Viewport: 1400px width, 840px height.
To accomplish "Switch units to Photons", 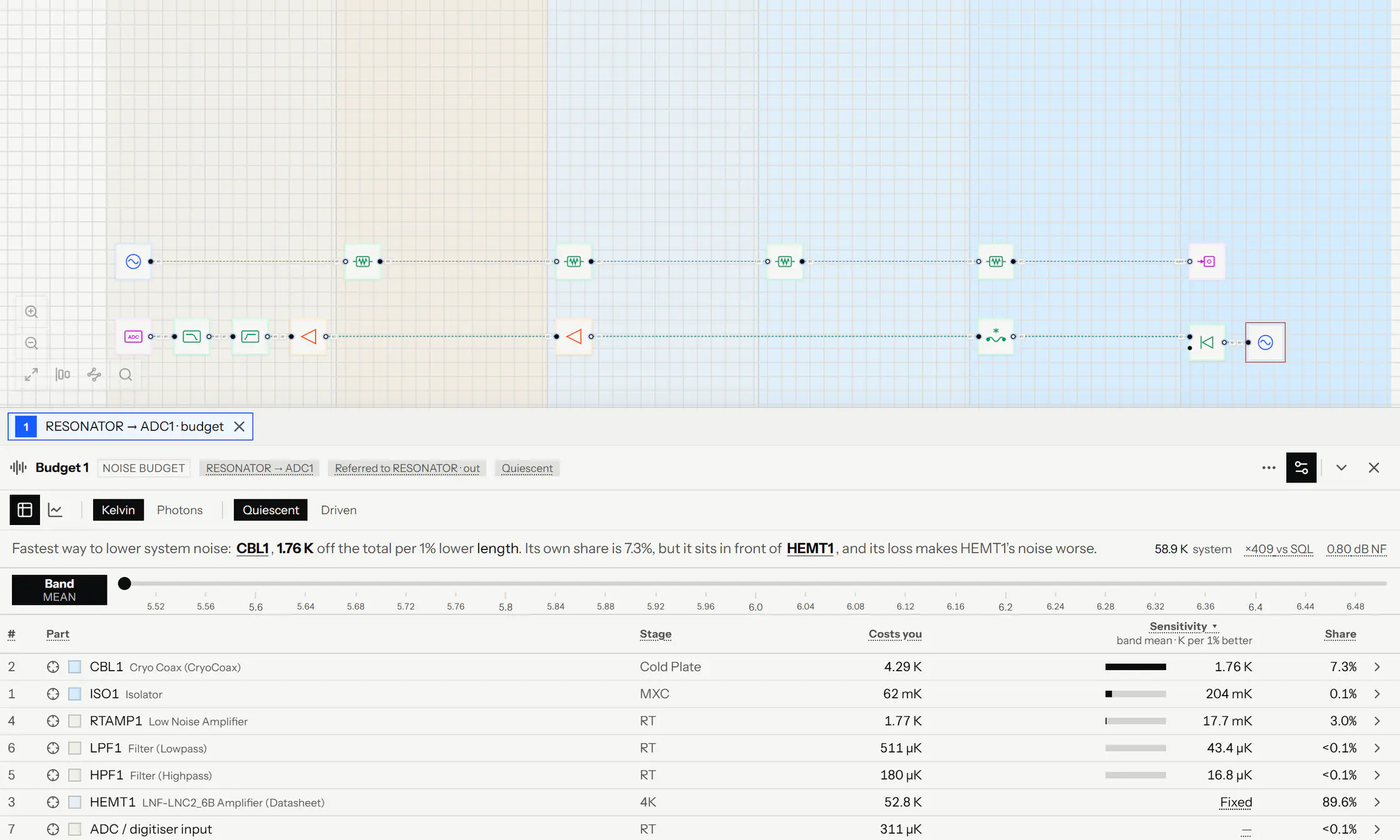I will [x=179, y=510].
